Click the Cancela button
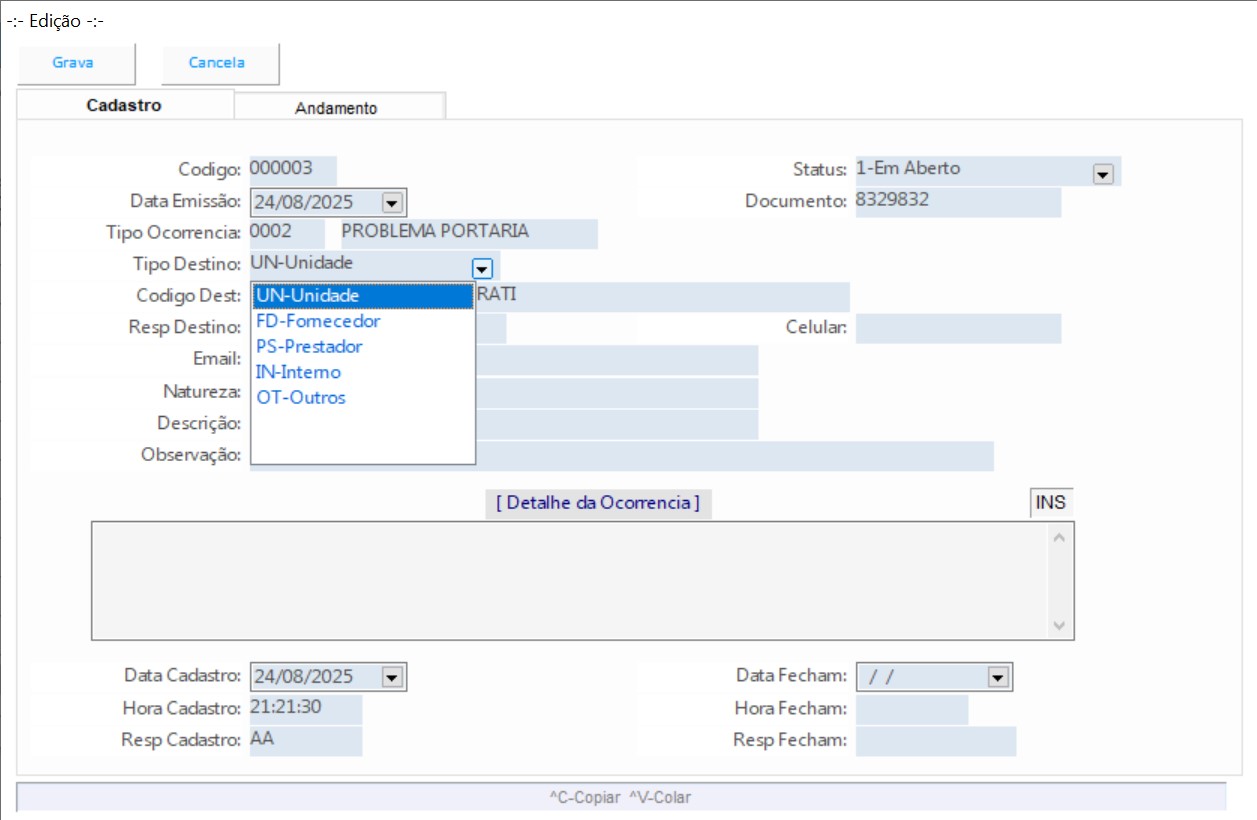Image resolution: width=1257 pixels, height=820 pixels. 217,63
